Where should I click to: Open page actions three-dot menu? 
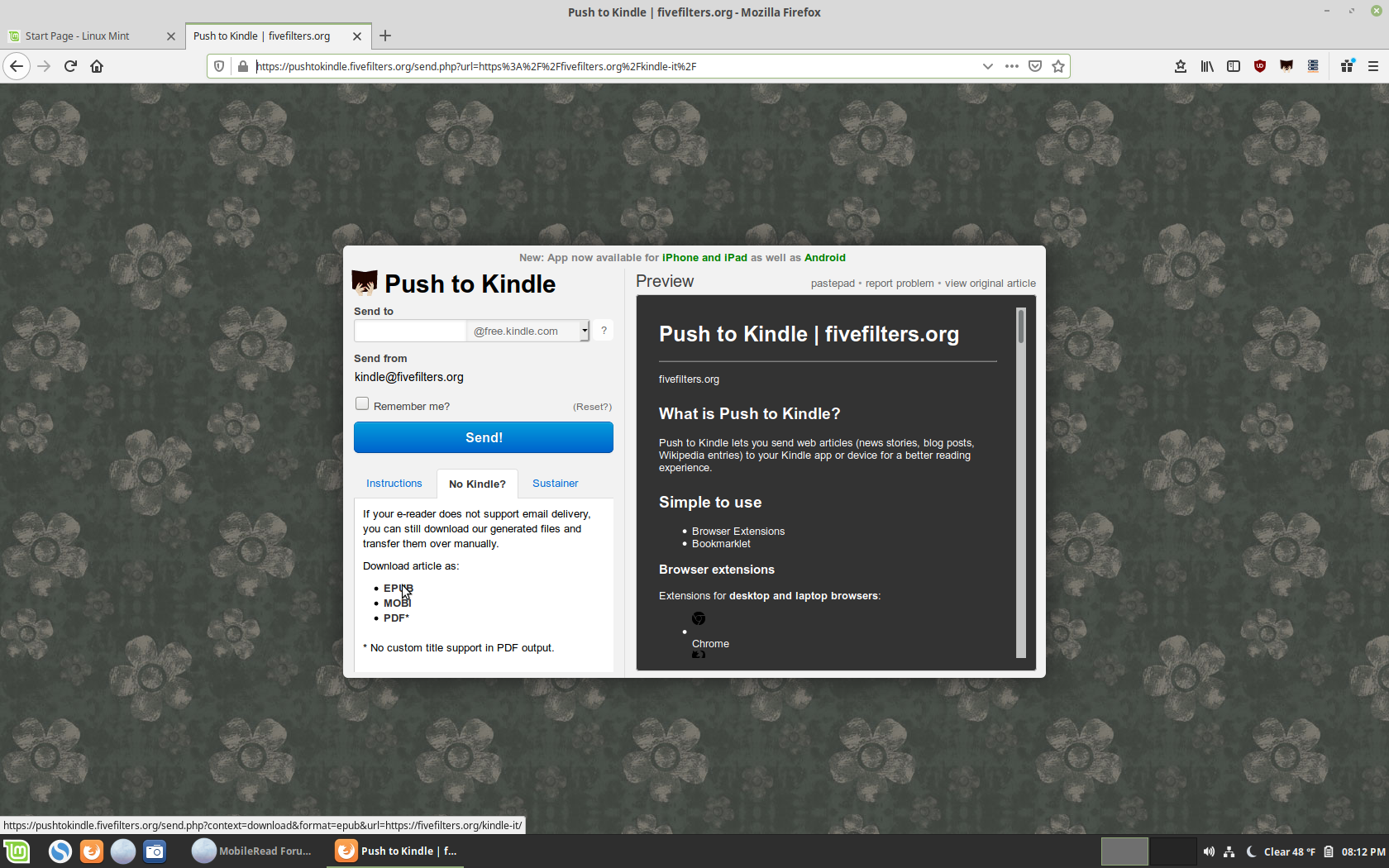pyautogui.click(x=1012, y=66)
